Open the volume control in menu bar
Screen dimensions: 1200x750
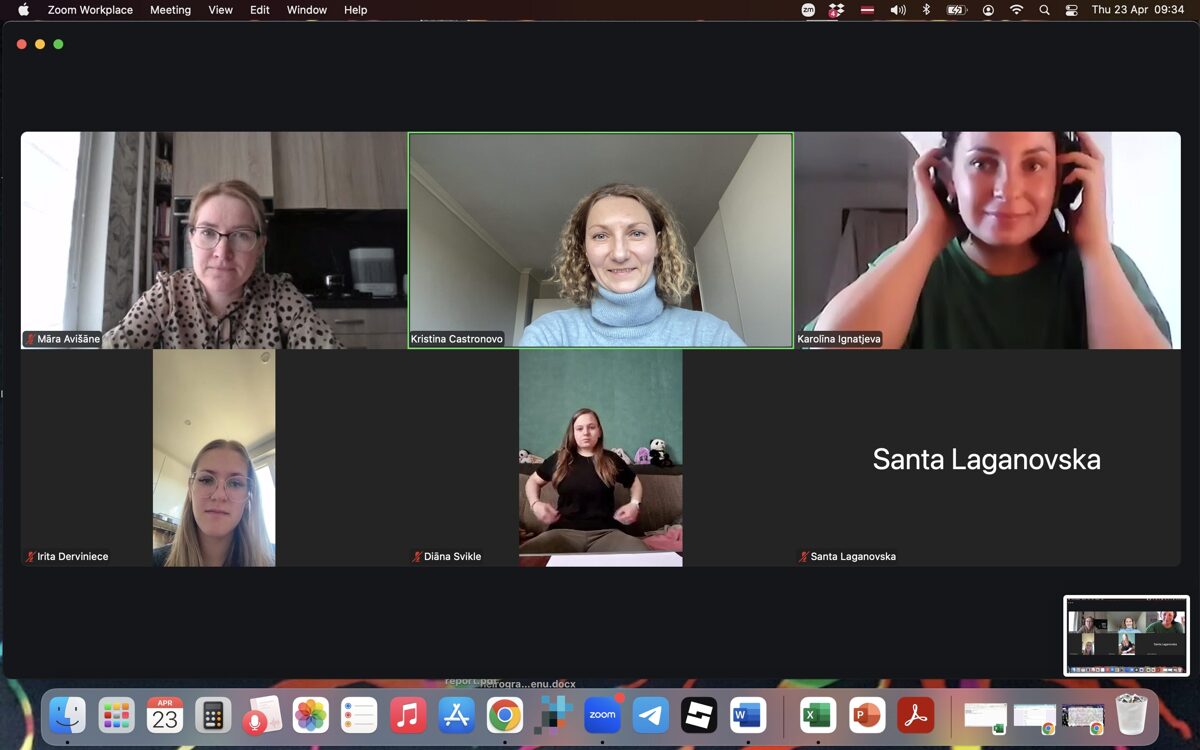point(897,10)
